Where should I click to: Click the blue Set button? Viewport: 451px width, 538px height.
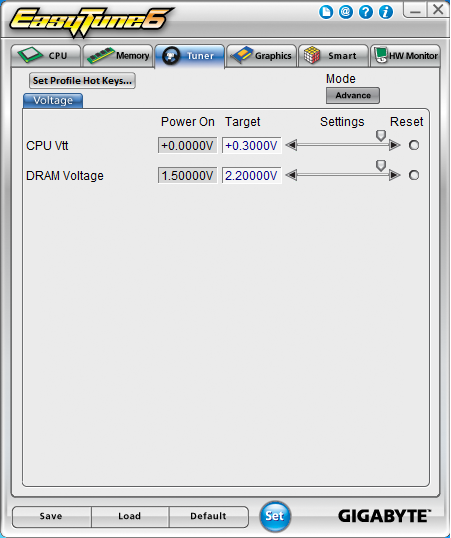click(x=275, y=516)
